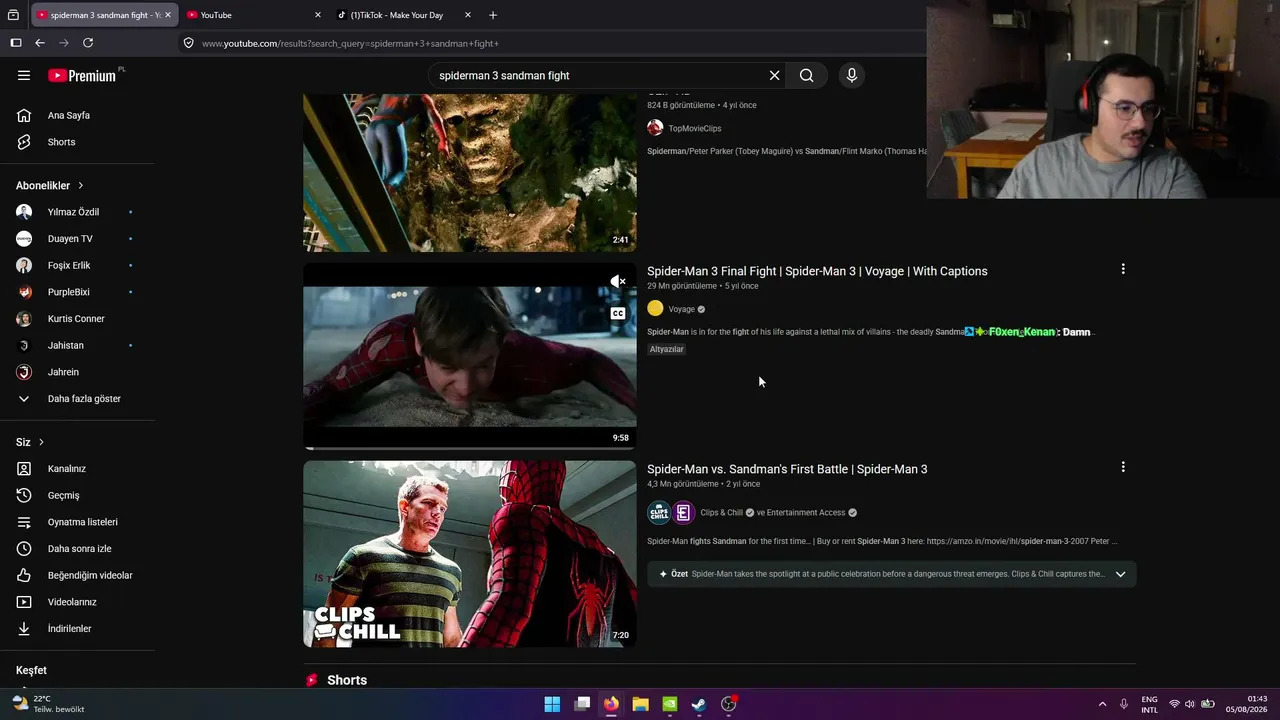Image resolution: width=1280 pixels, height=720 pixels.
Task: Click Altyazılar captions badge
Action: click(667, 350)
